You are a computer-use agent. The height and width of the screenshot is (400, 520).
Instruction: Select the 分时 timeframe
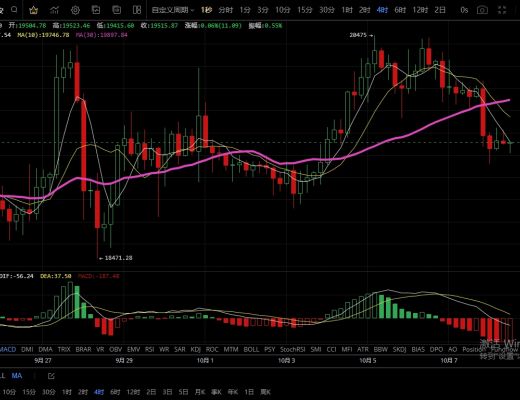tap(226, 10)
